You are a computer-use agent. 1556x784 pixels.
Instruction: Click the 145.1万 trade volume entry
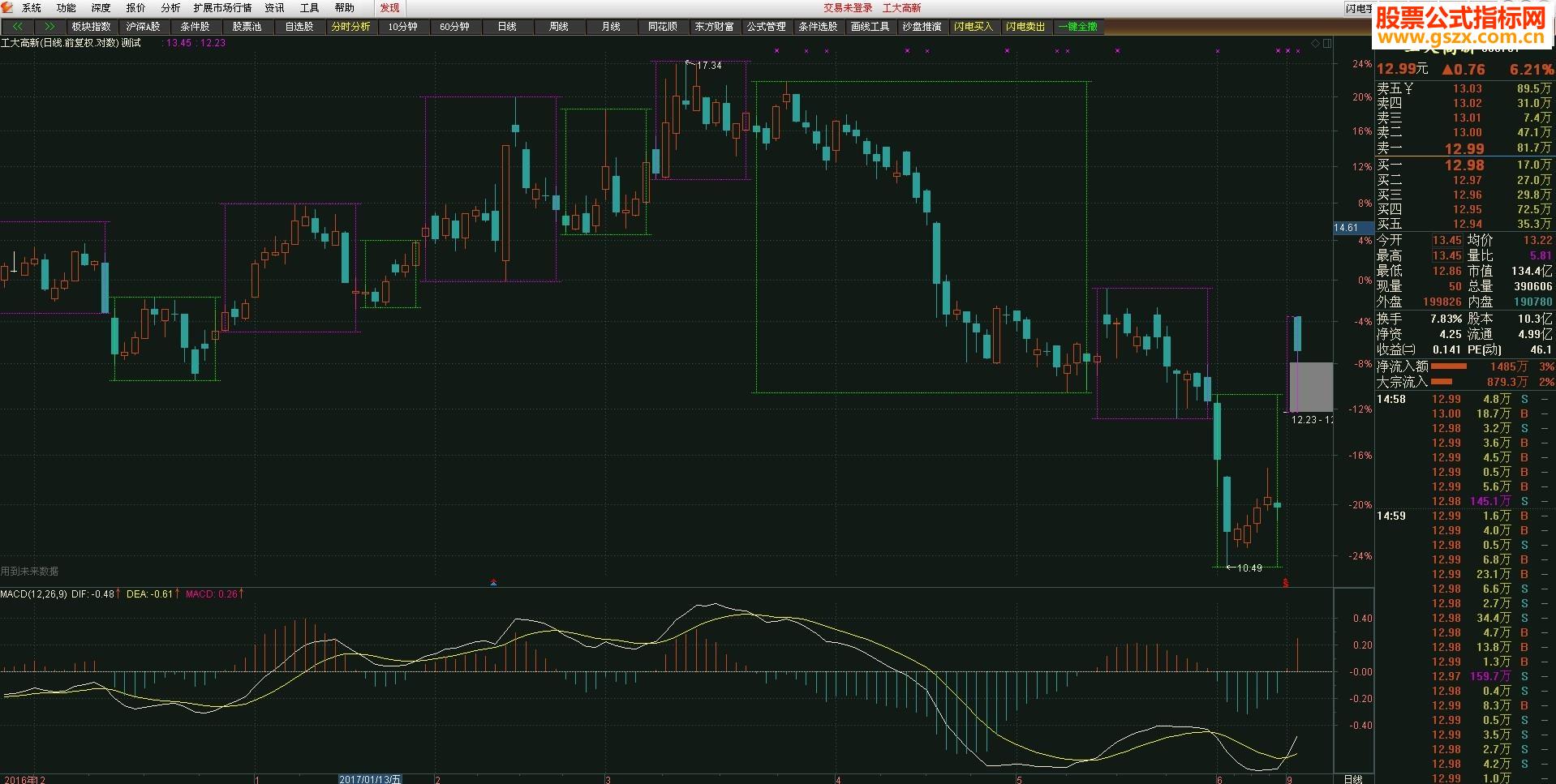(x=1490, y=501)
